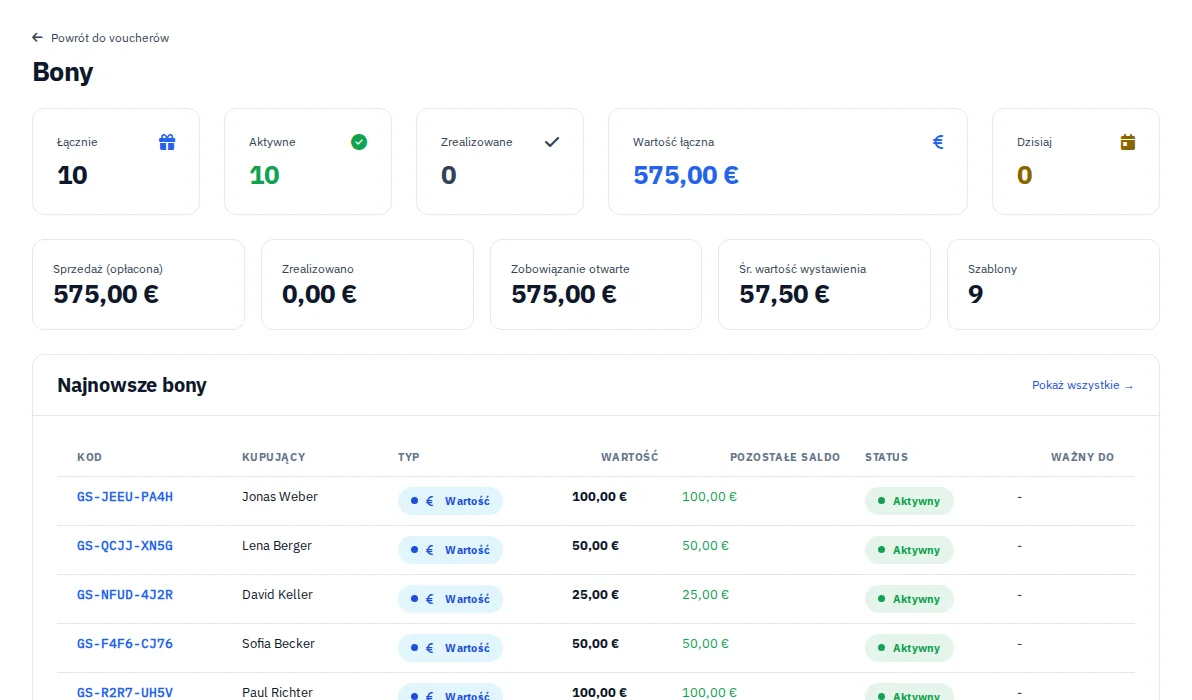Screen dimensions: 1192x700
Task: Click the WAŻNY DO column header
Action: (1083, 457)
